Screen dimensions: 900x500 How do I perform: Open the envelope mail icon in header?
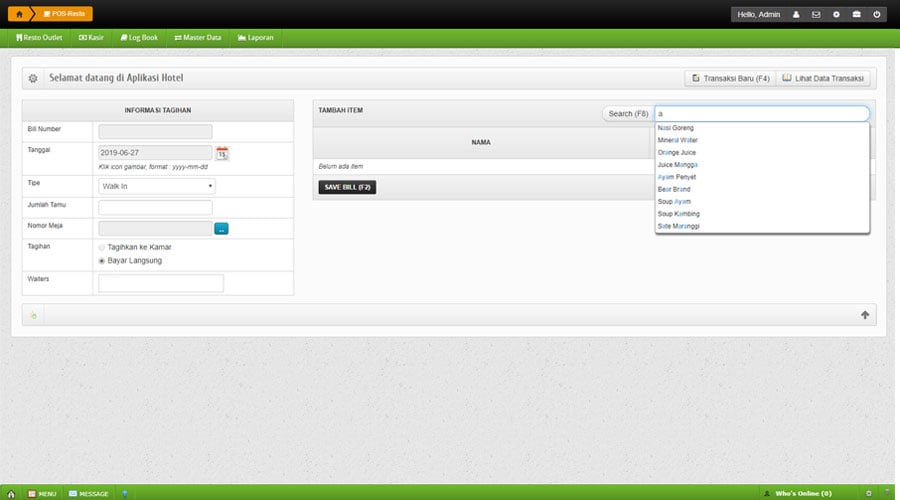click(x=816, y=15)
